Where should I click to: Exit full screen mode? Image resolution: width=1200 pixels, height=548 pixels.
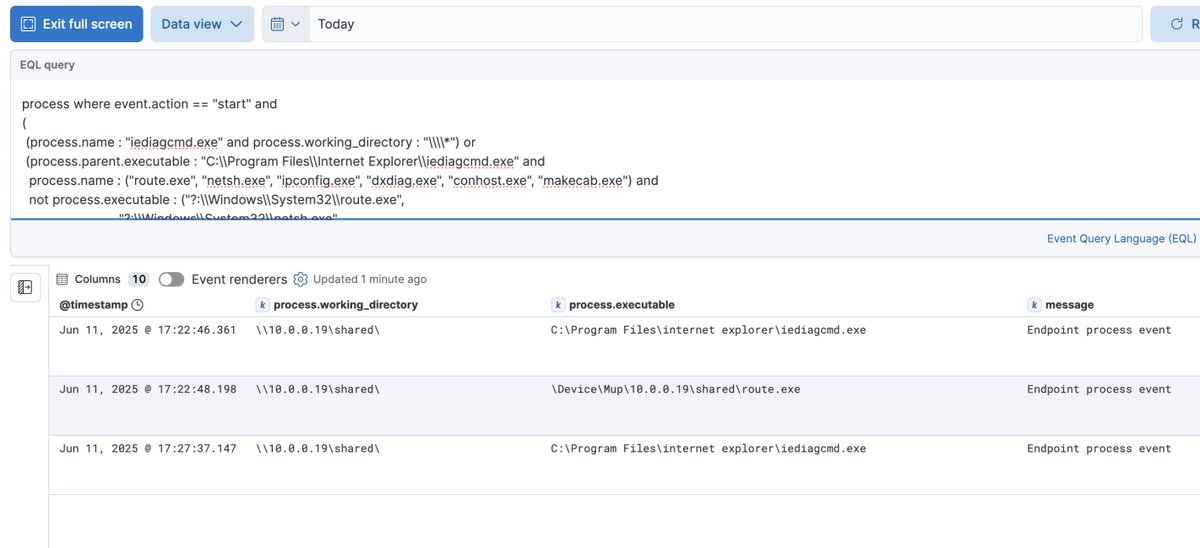coord(77,24)
